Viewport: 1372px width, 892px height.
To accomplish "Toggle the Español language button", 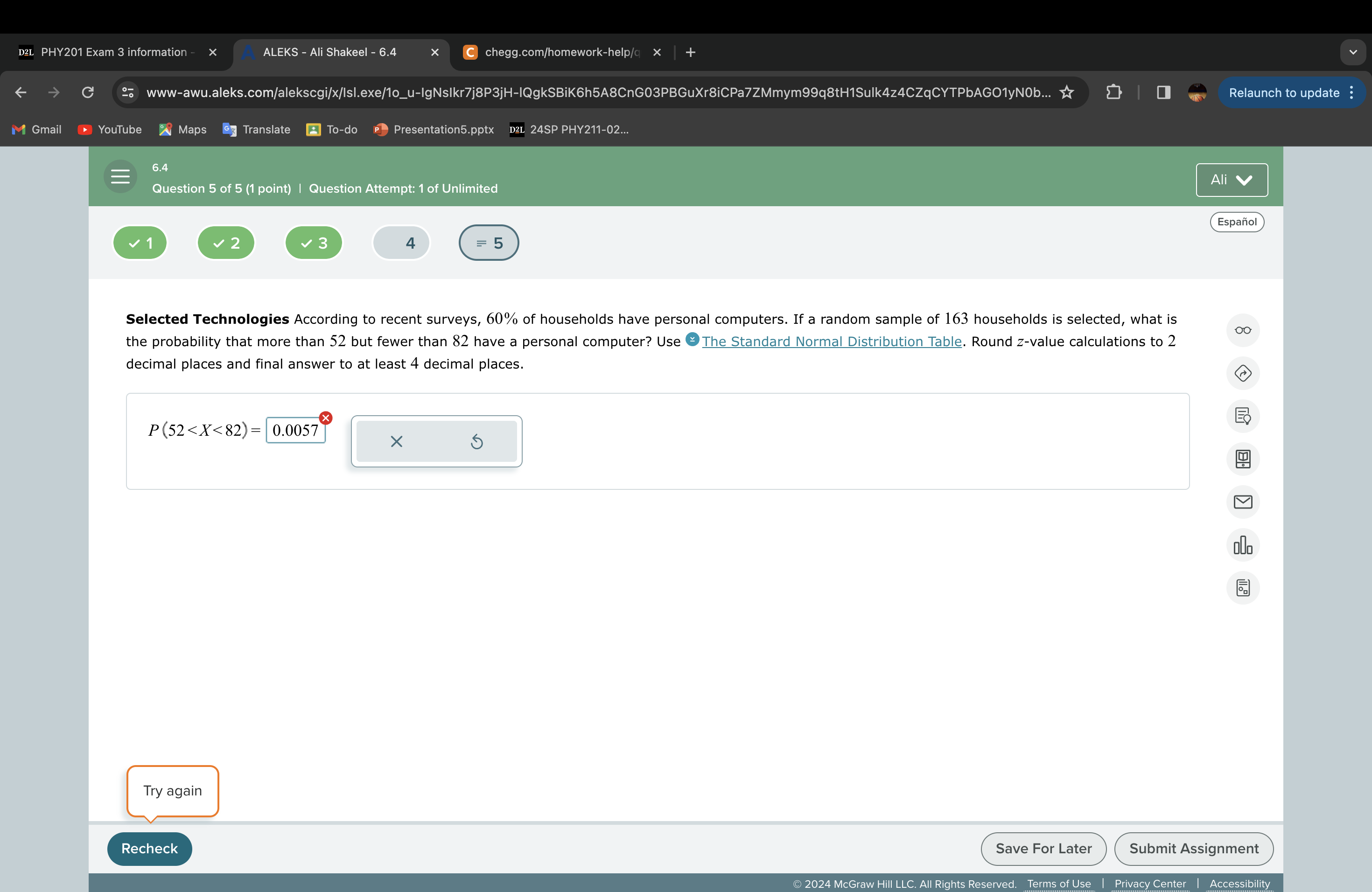I will coord(1237,222).
